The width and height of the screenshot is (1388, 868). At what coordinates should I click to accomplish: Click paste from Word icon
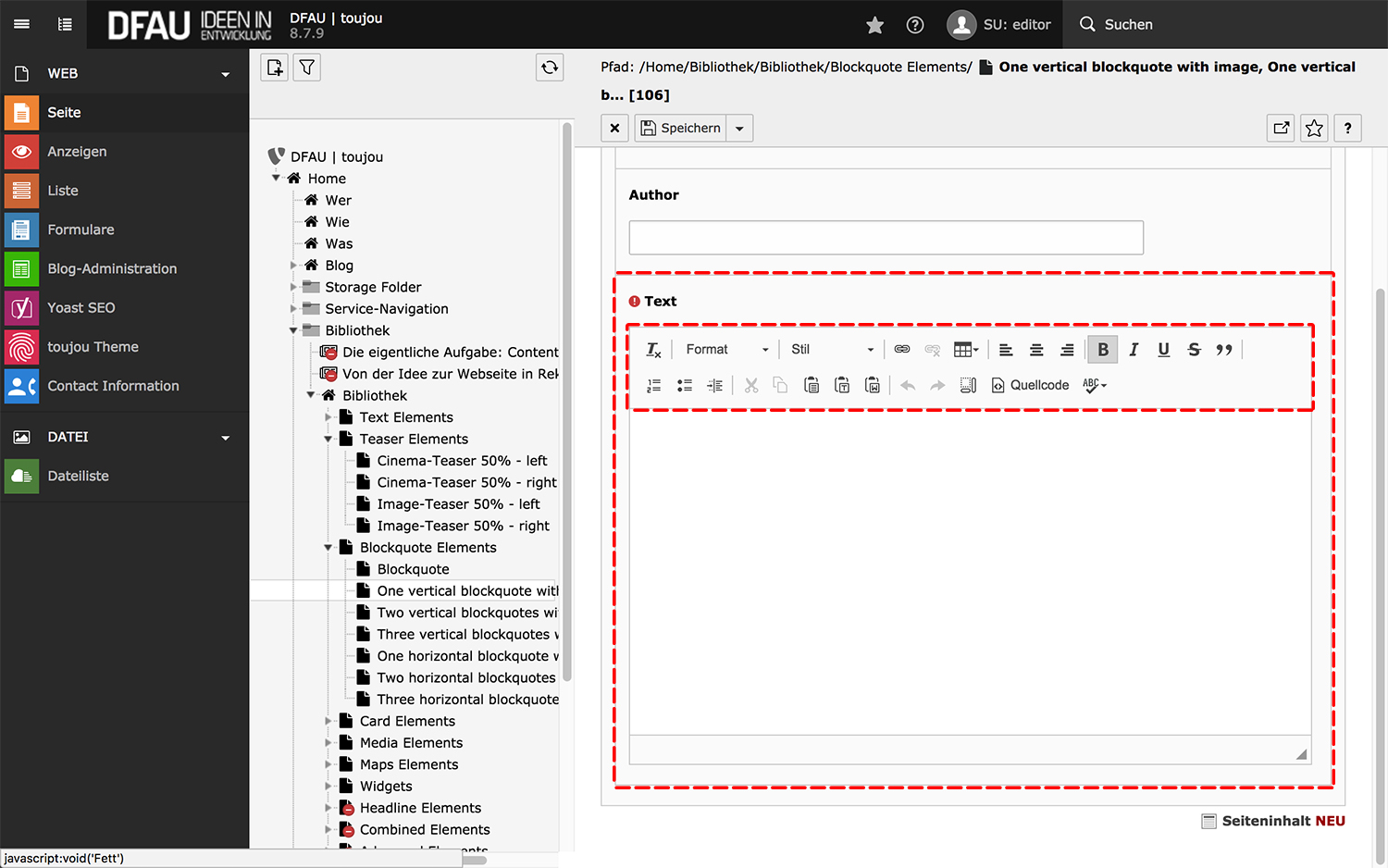[x=873, y=385]
